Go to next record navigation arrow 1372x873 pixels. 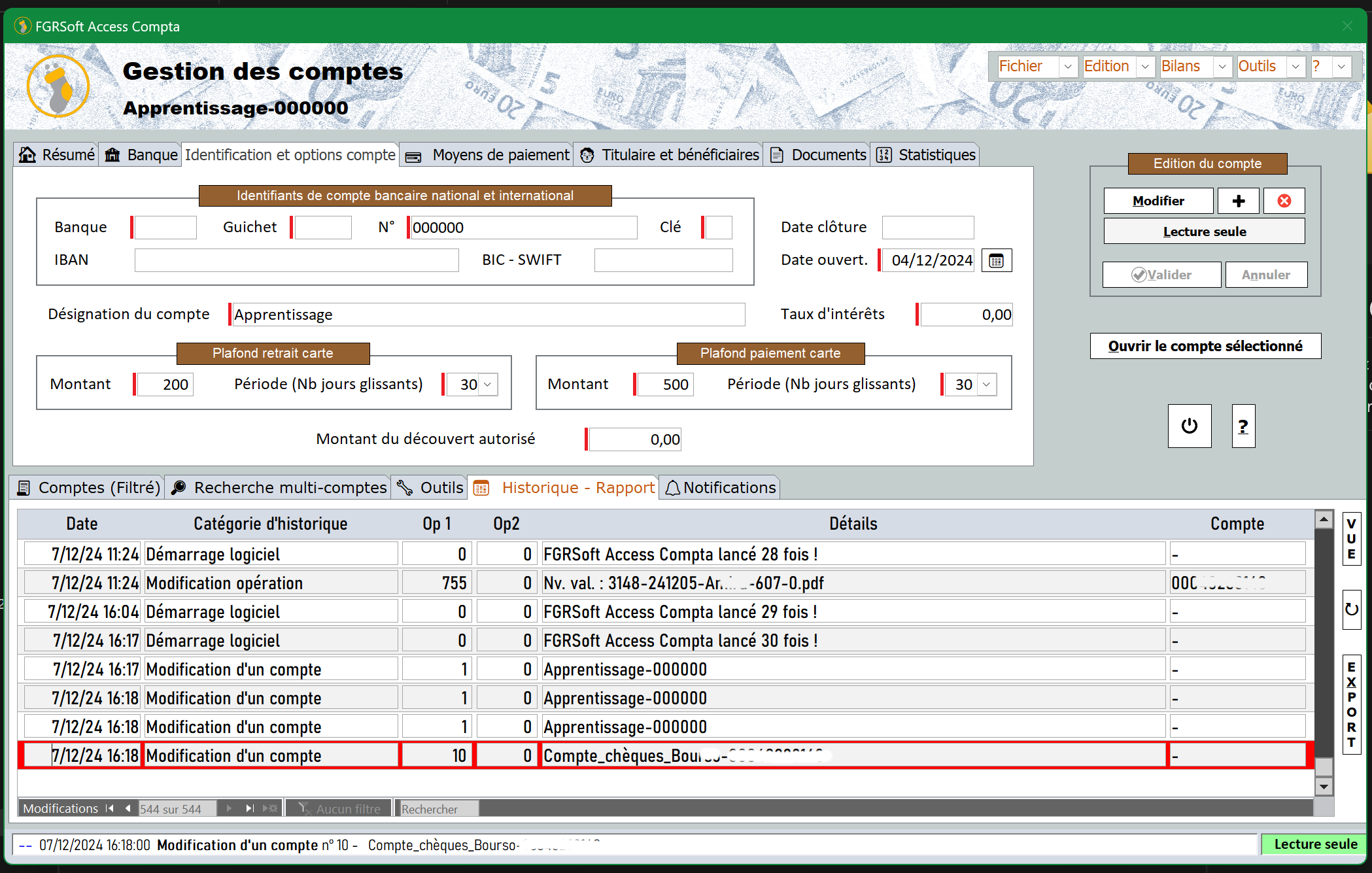coord(229,808)
